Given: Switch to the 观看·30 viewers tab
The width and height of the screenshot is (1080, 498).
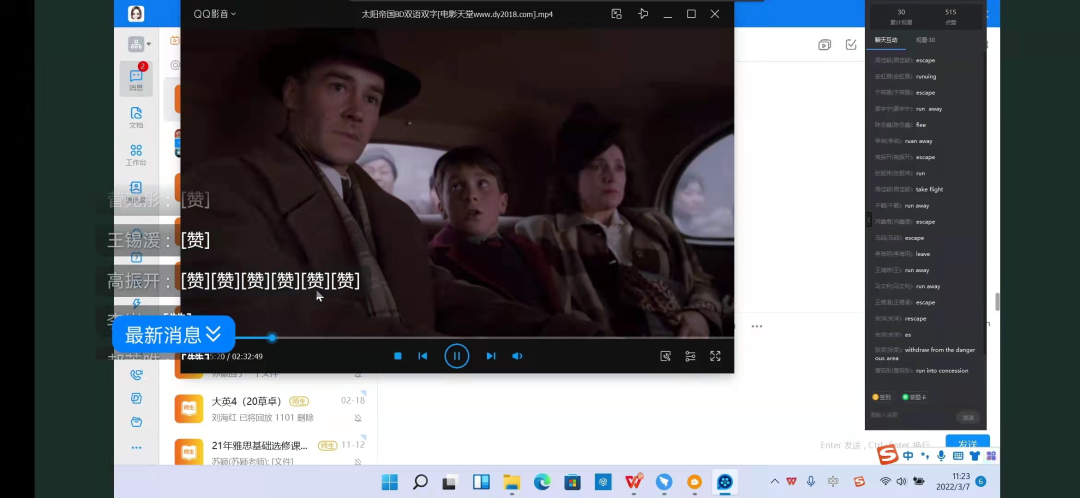Looking at the screenshot, I should click(925, 40).
